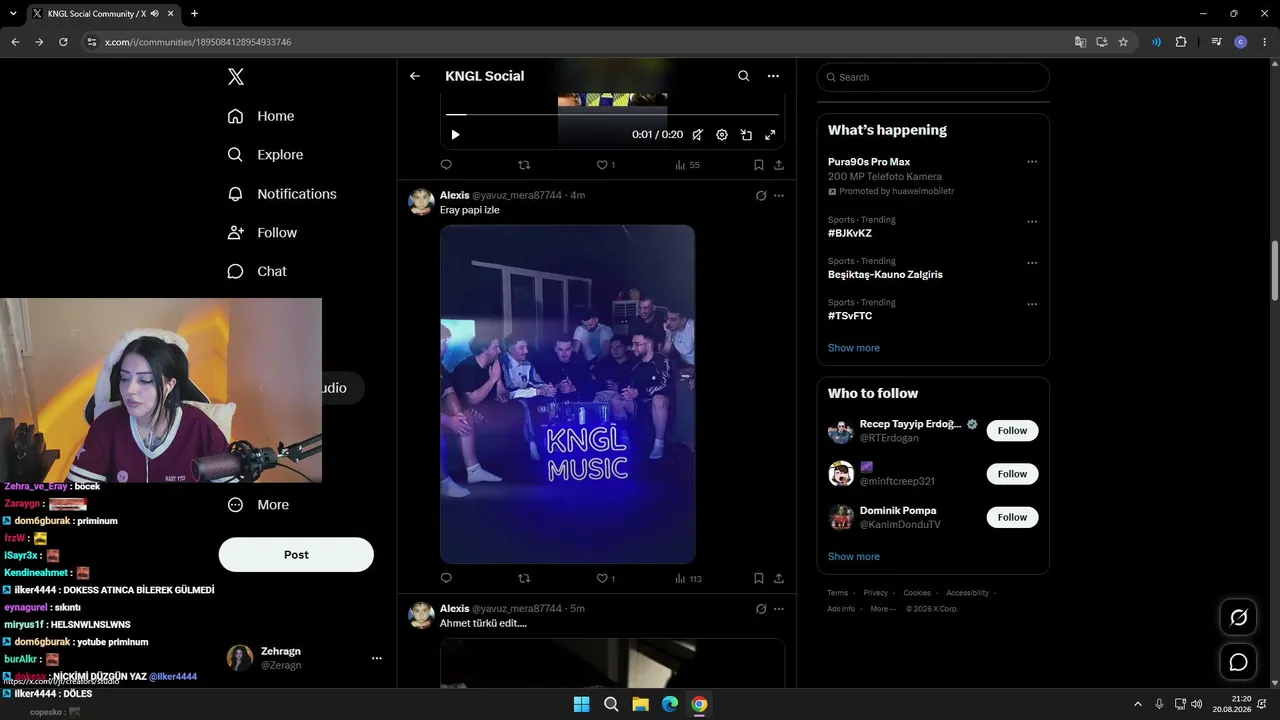
Task: Open Chrome media controls icon
Action: point(1216,42)
